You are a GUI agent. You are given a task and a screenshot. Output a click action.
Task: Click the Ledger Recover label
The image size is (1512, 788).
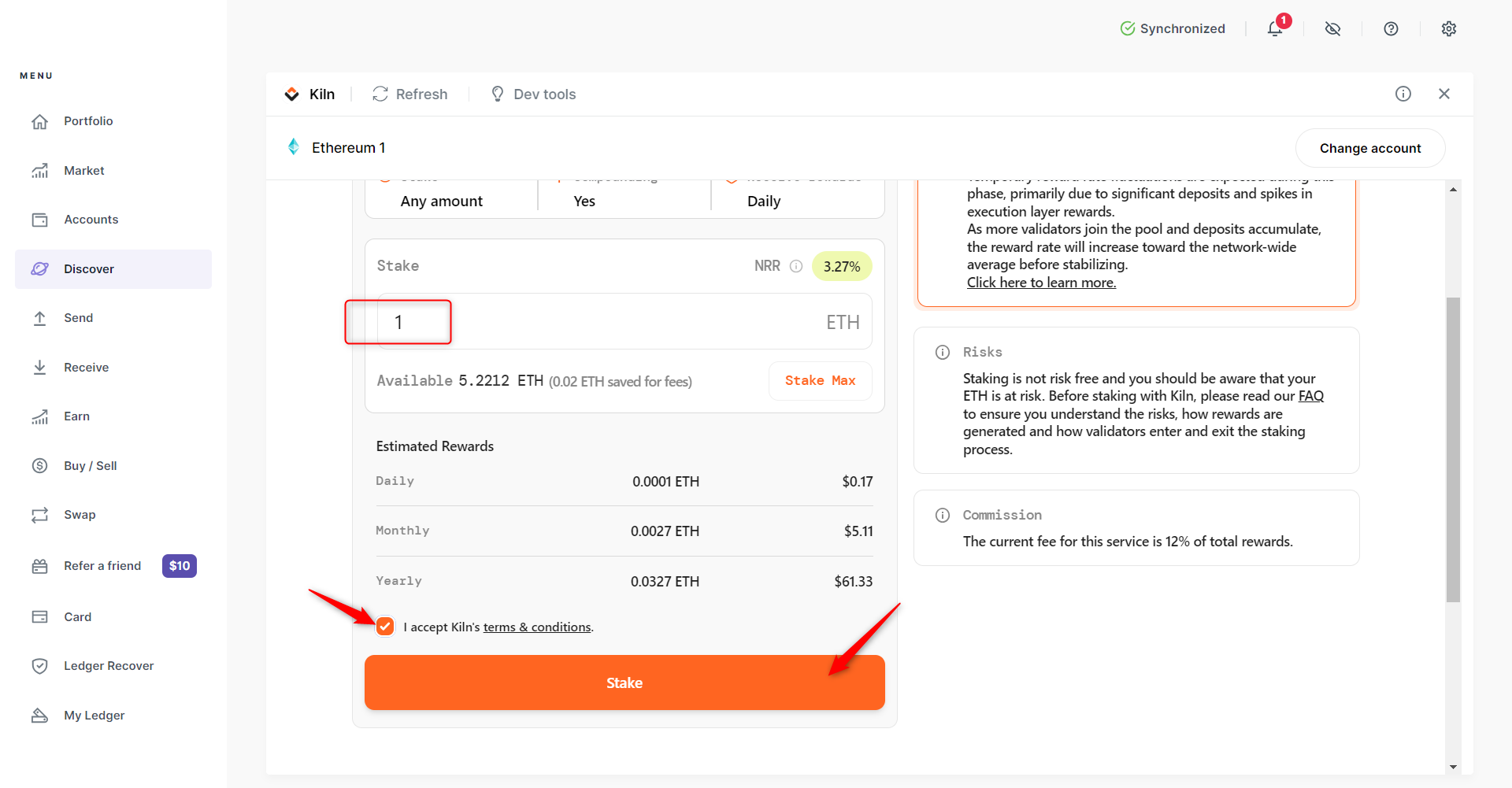109,666
